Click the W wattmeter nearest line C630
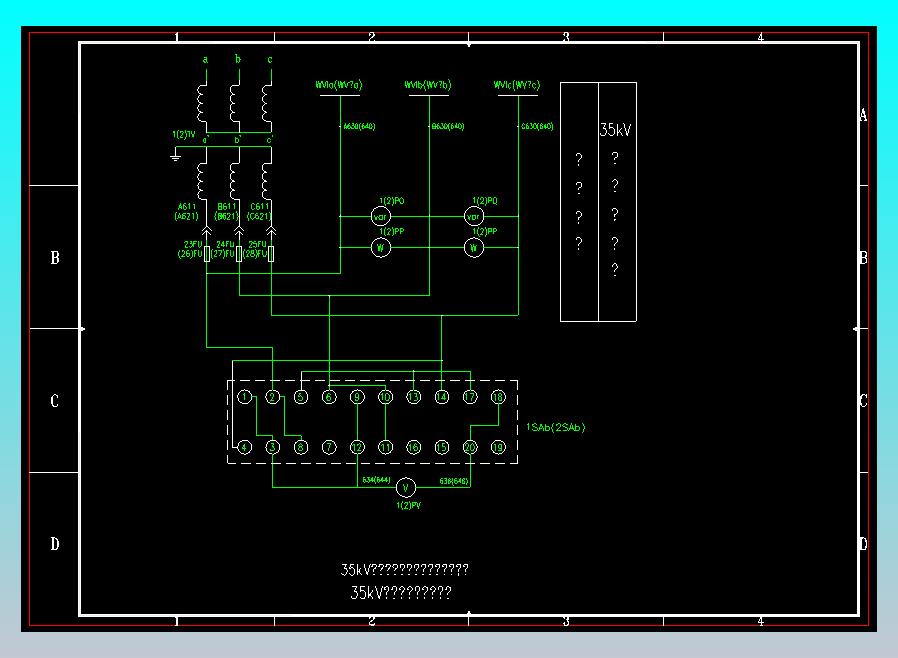 [x=474, y=247]
